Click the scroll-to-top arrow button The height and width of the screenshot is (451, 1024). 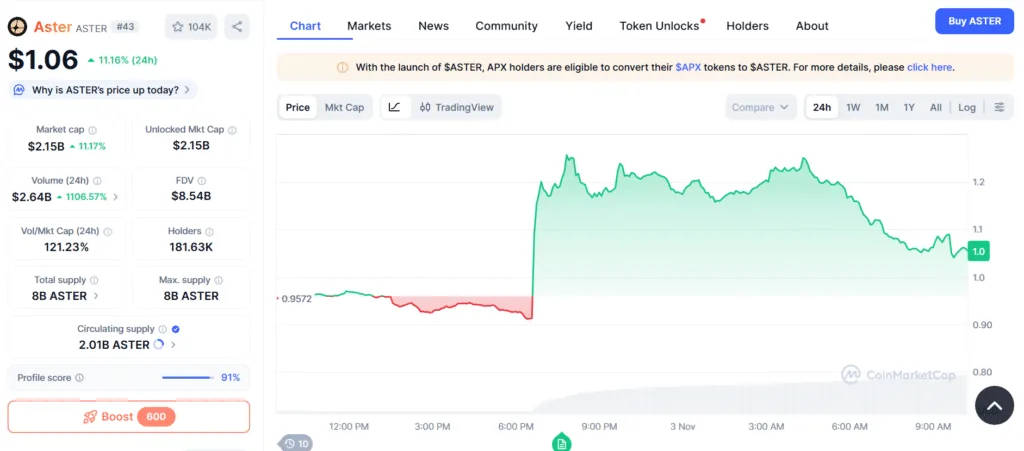[x=994, y=405]
